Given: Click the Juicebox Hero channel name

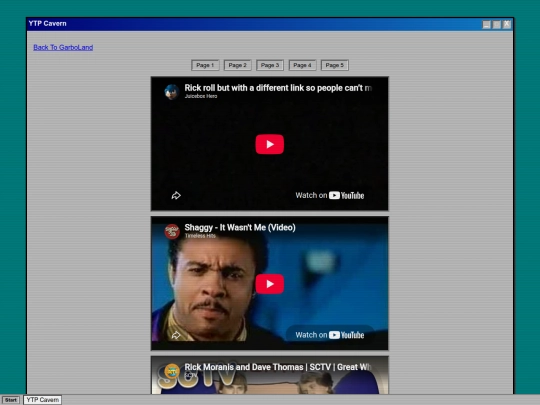Looking at the screenshot, I should [201, 96].
